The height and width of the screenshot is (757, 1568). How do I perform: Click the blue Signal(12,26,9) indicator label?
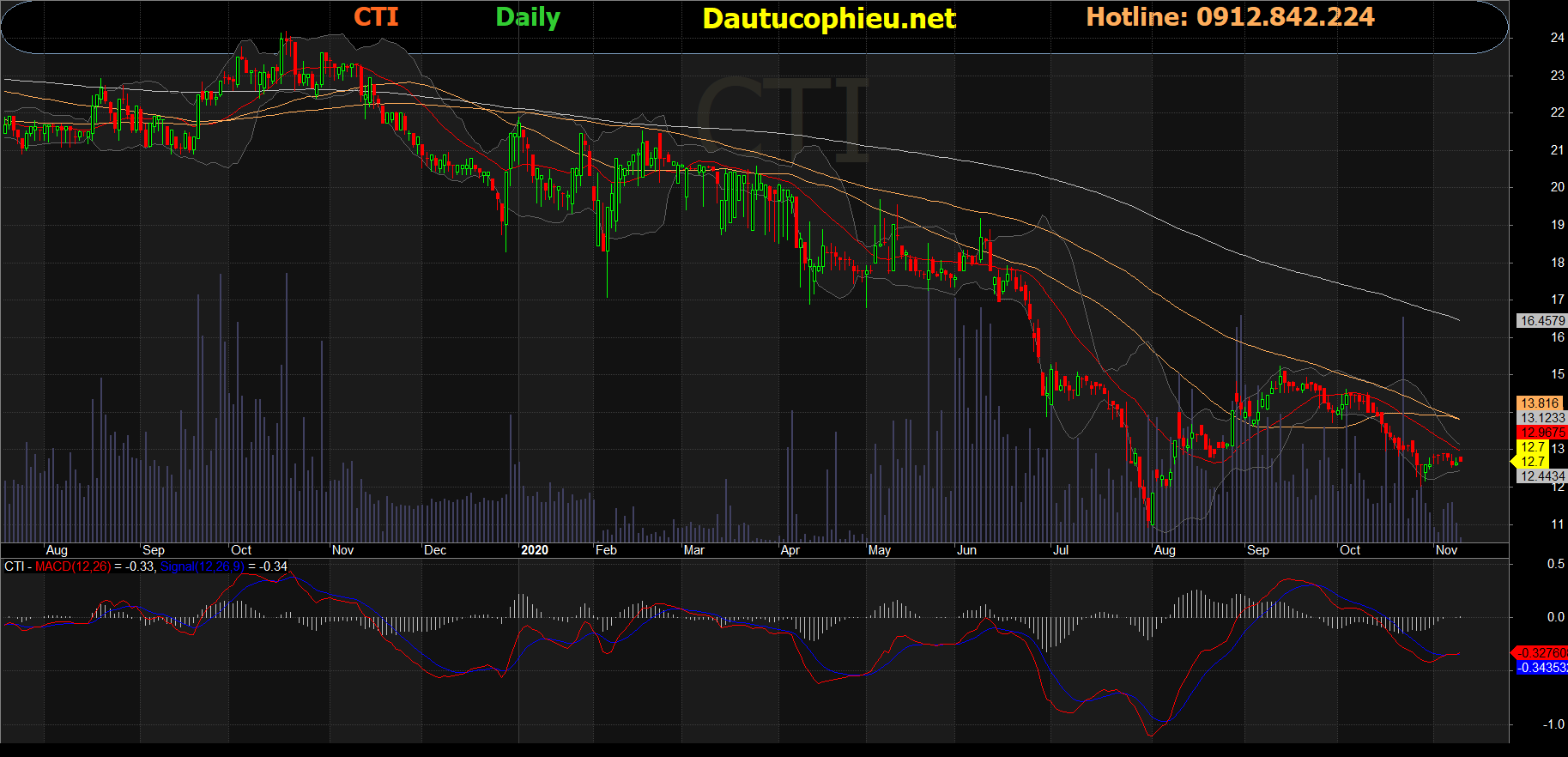coord(203,566)
